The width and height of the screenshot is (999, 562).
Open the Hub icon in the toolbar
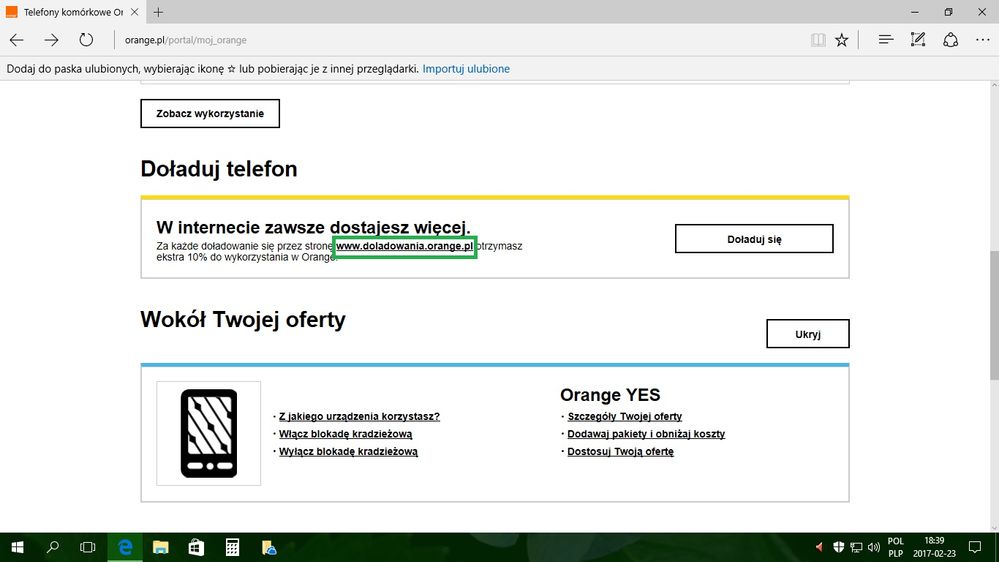pyautogui.click(x=886, y=40)
